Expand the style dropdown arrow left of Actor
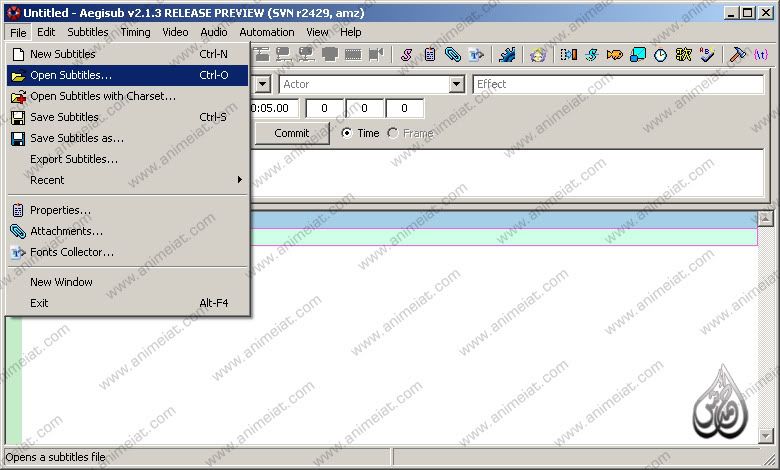The height and width of the screenshot is (470, 780). (263, 85)
